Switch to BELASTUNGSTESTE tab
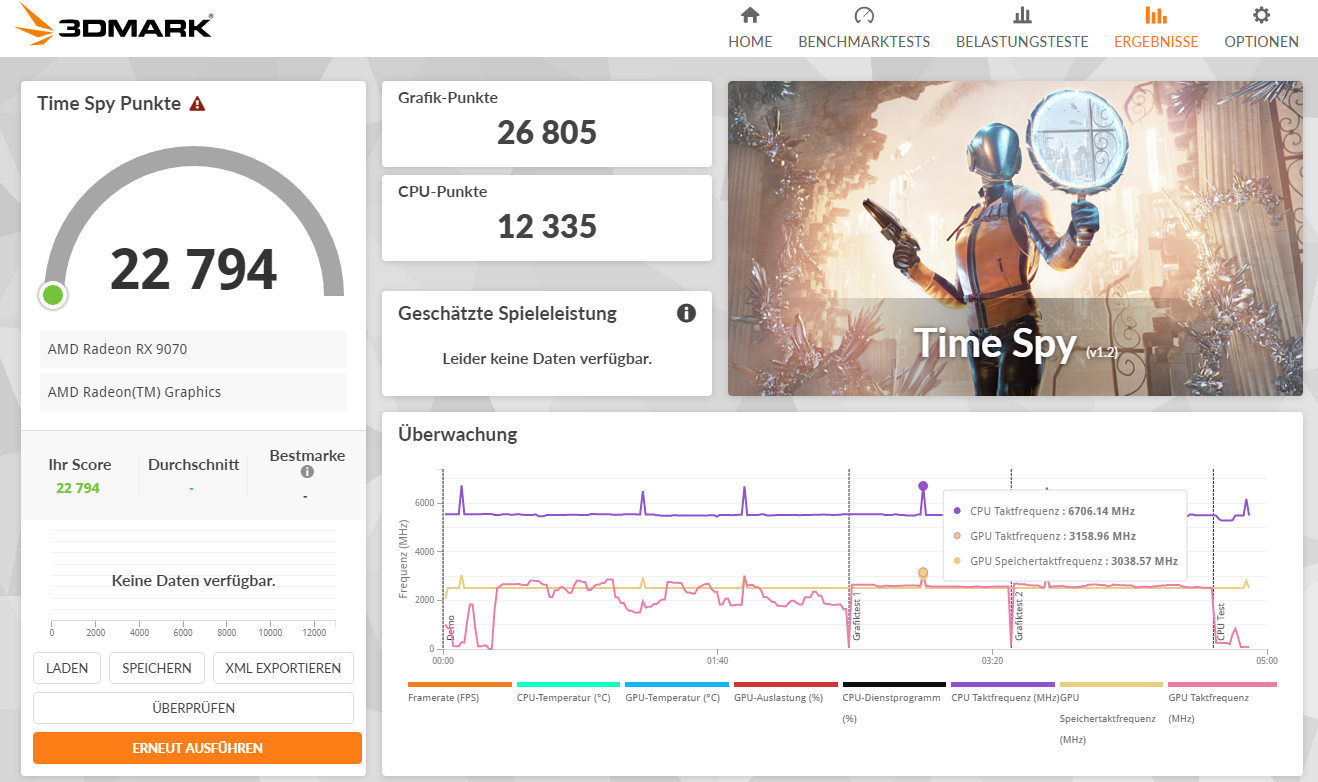This screenshot has width=1318, height=782. coord(1022,42)
